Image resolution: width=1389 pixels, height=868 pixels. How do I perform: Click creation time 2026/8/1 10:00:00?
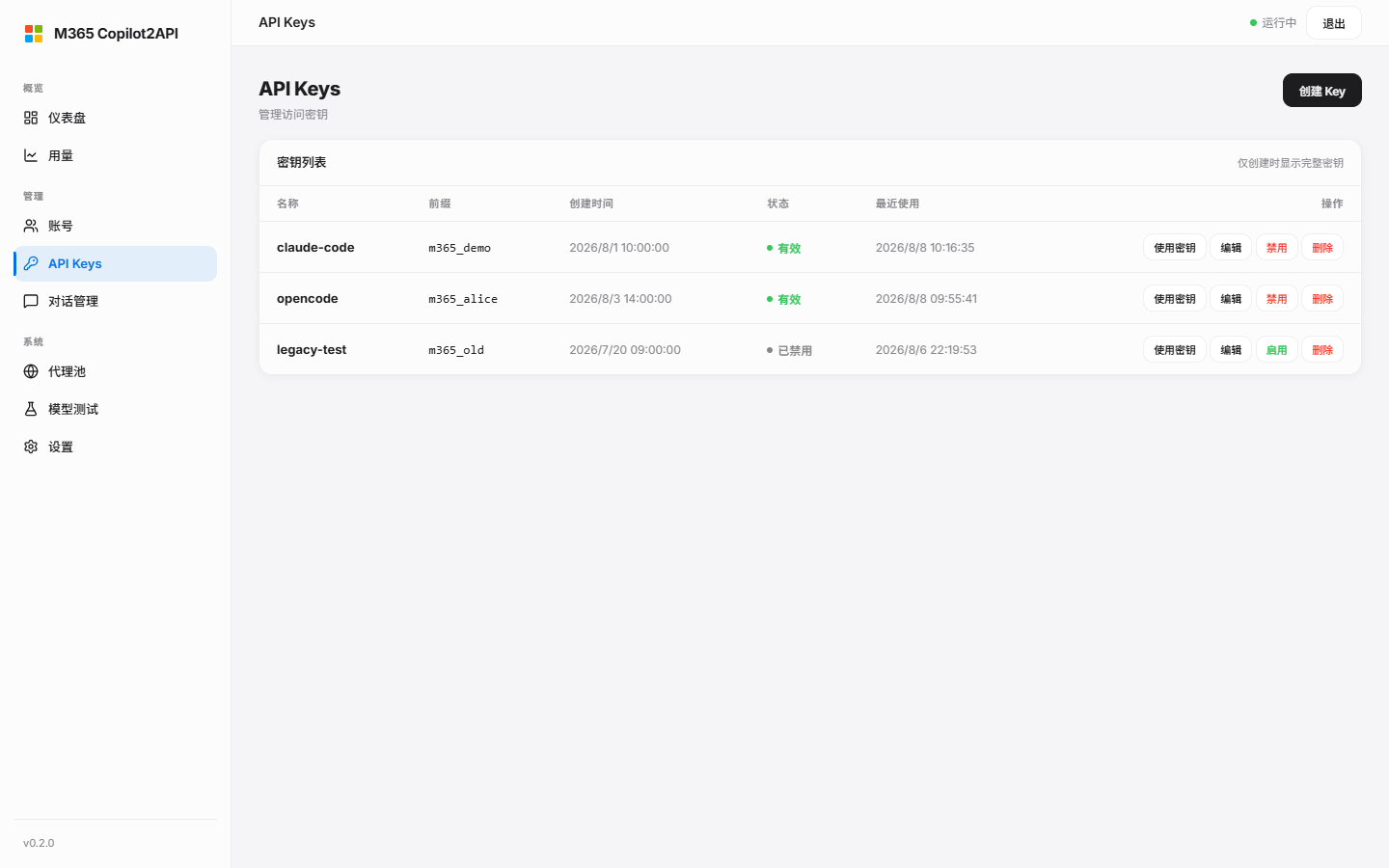[x=619, y=248]
